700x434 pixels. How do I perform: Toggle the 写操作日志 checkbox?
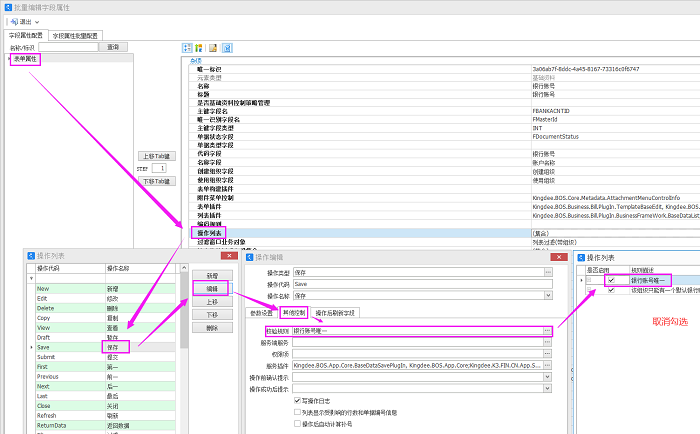tap(297, 402)
